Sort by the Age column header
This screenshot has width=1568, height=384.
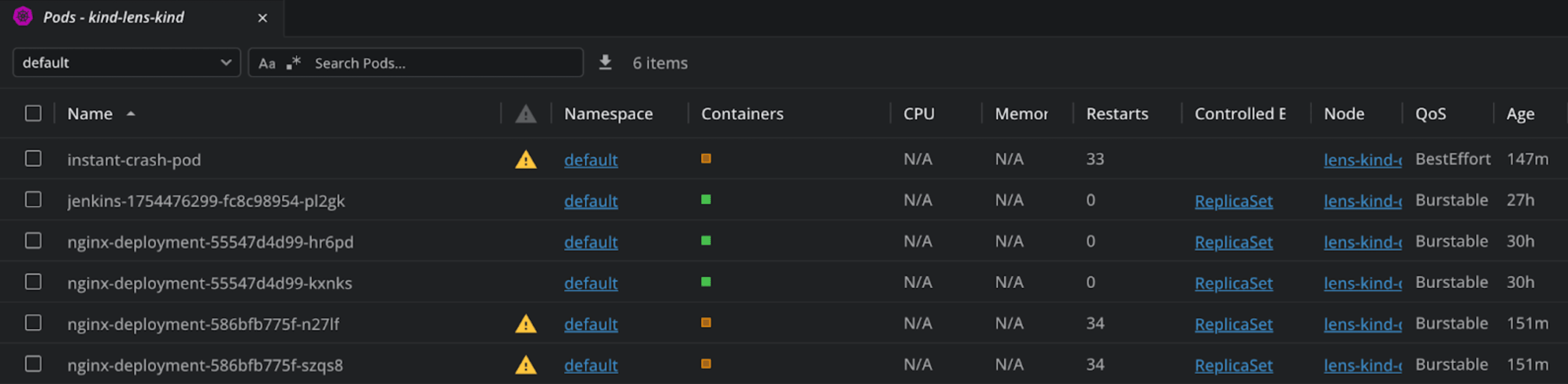pyautogui.click(x=1520, y=114)
